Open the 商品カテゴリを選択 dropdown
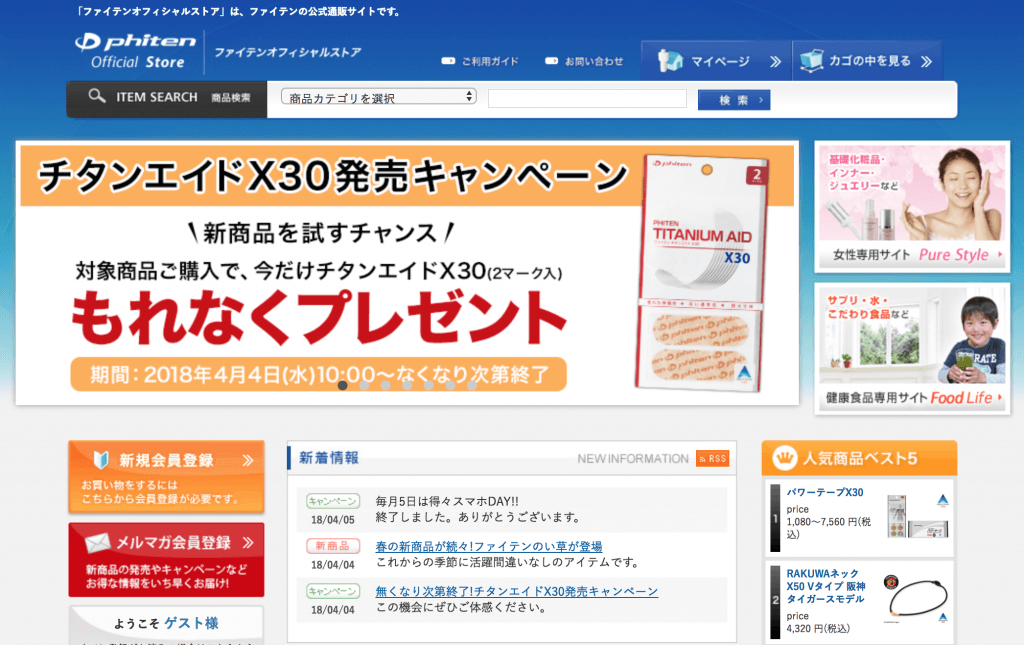1024x645 pixels. (x=378, y=97)
